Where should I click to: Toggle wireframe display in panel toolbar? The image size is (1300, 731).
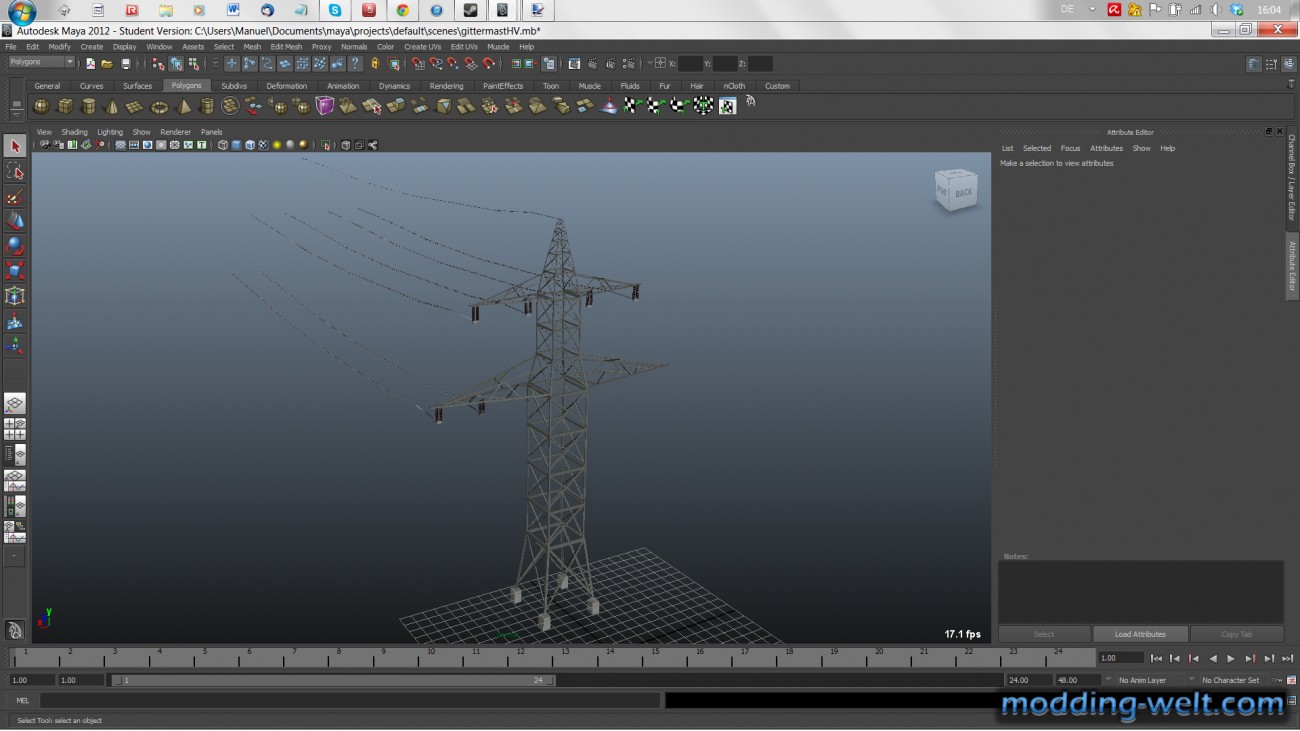pyautogui.click(x=223, y=145)
